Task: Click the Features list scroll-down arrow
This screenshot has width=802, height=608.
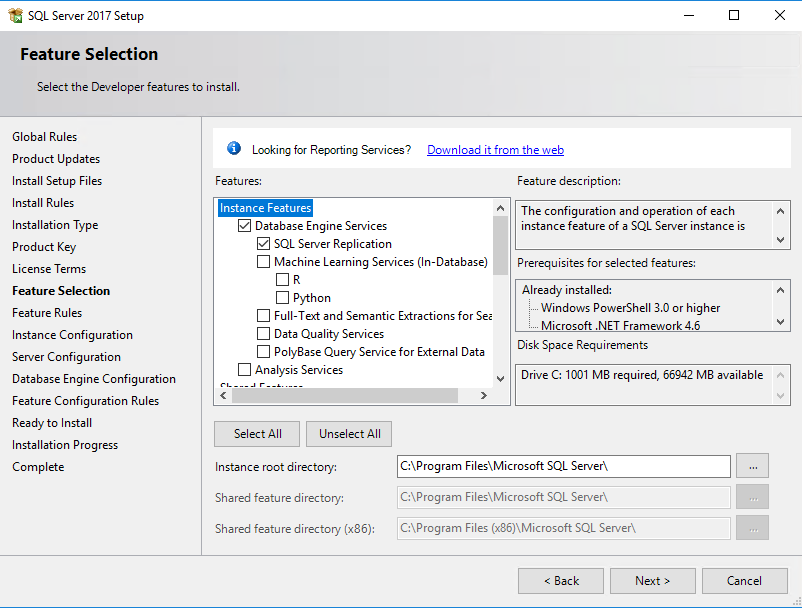Action: 500,378
